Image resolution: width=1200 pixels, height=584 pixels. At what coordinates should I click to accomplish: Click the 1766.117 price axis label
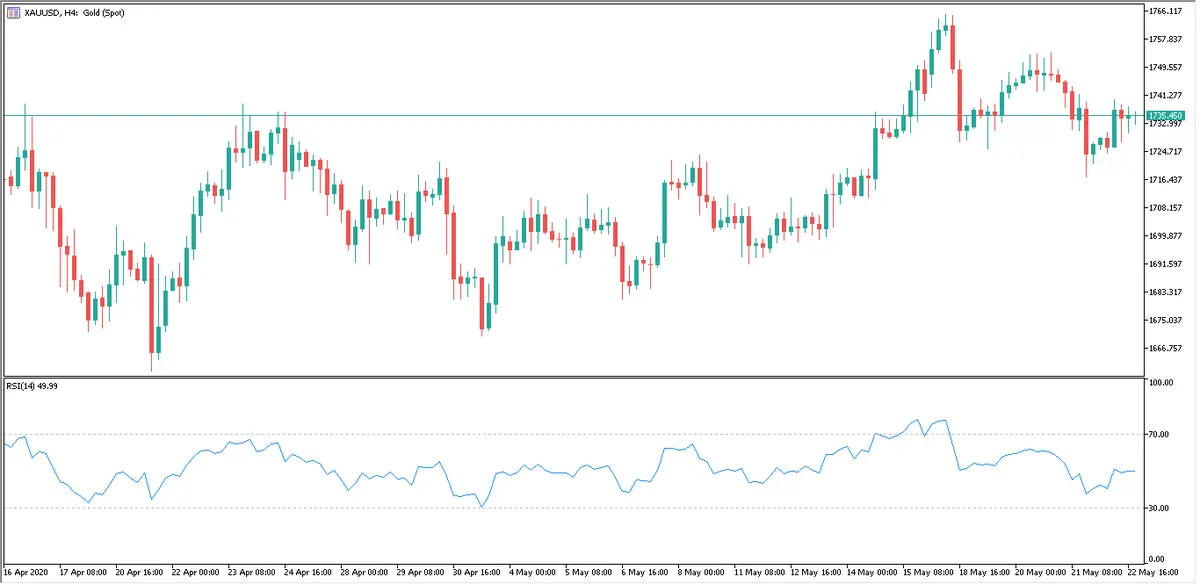[1167, 11]
